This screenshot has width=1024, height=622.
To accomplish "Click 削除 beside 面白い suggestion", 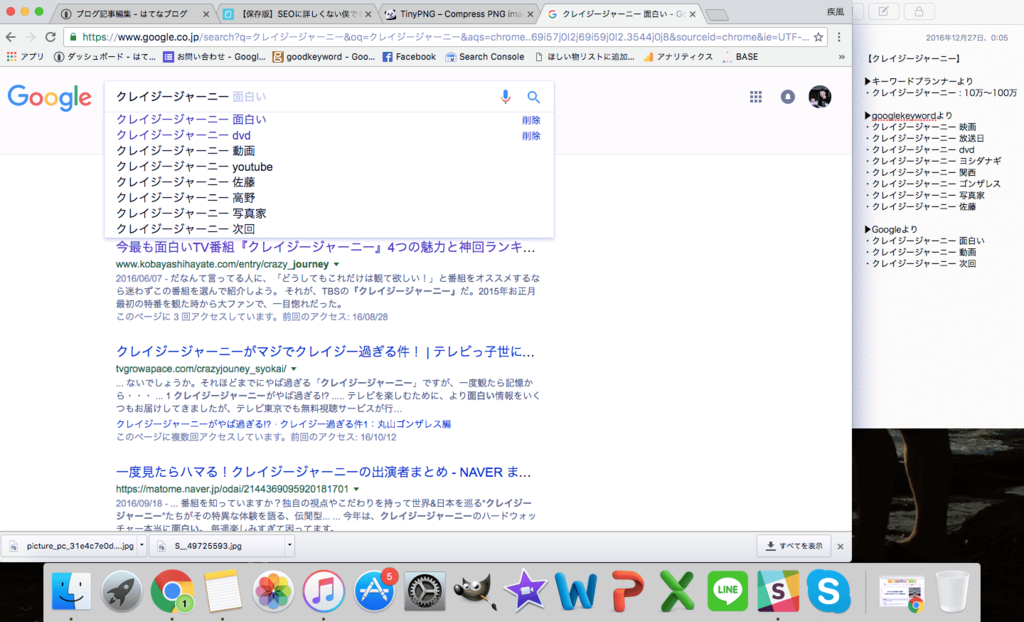I will point(531,120).
